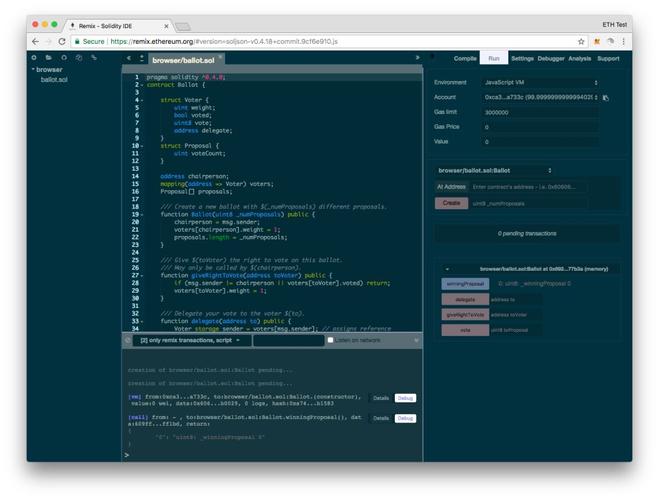This screenshot has width=659, height=500.
Task: Fold giveRightToVote function at line 27
Action: pos(142,276)
